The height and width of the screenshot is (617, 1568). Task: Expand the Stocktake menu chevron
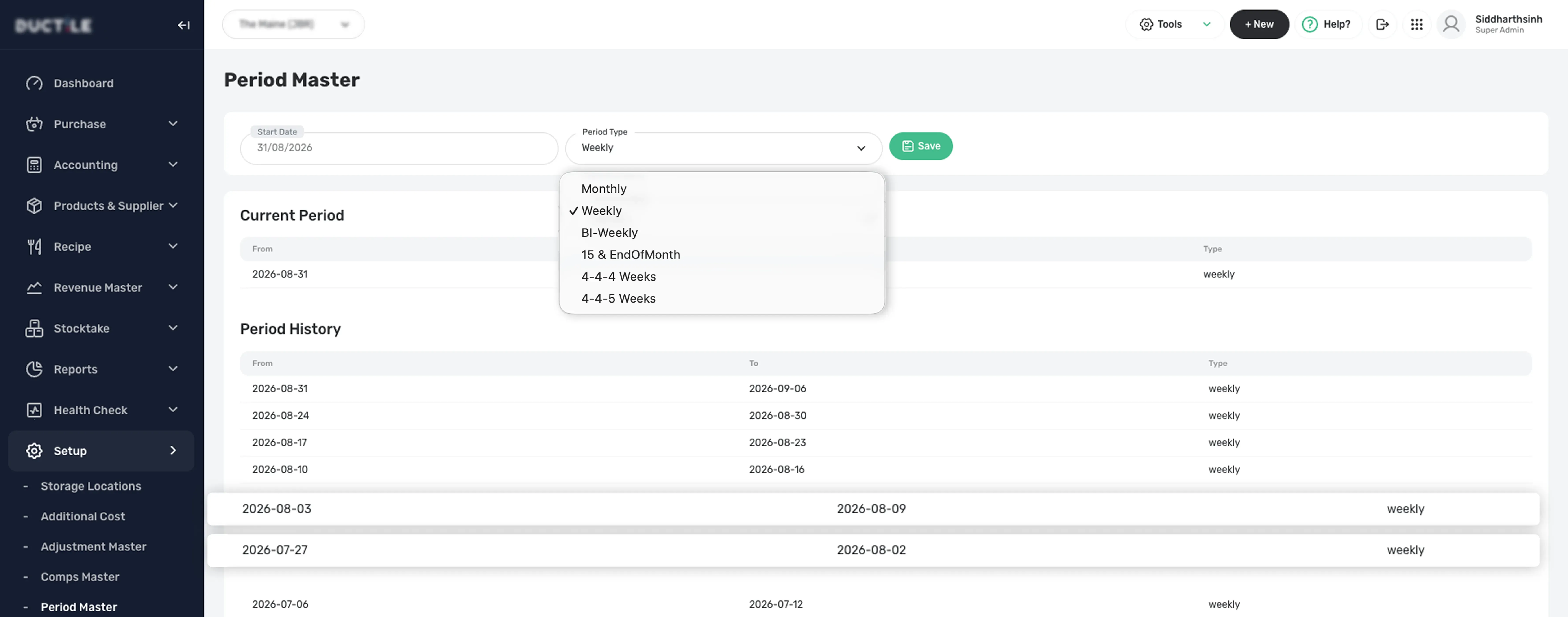point(173,328)
